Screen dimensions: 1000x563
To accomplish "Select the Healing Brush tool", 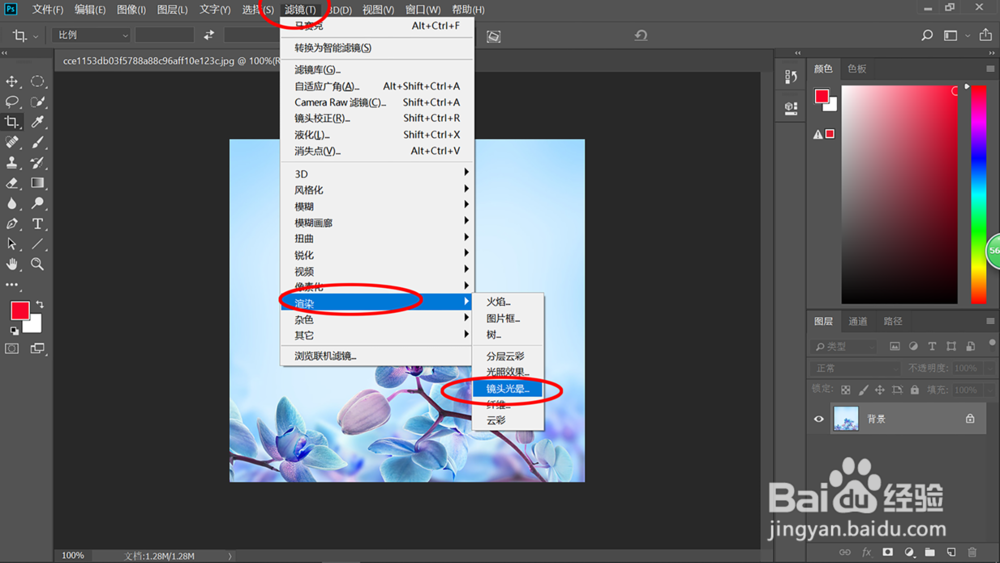I will tap(12, 142).
